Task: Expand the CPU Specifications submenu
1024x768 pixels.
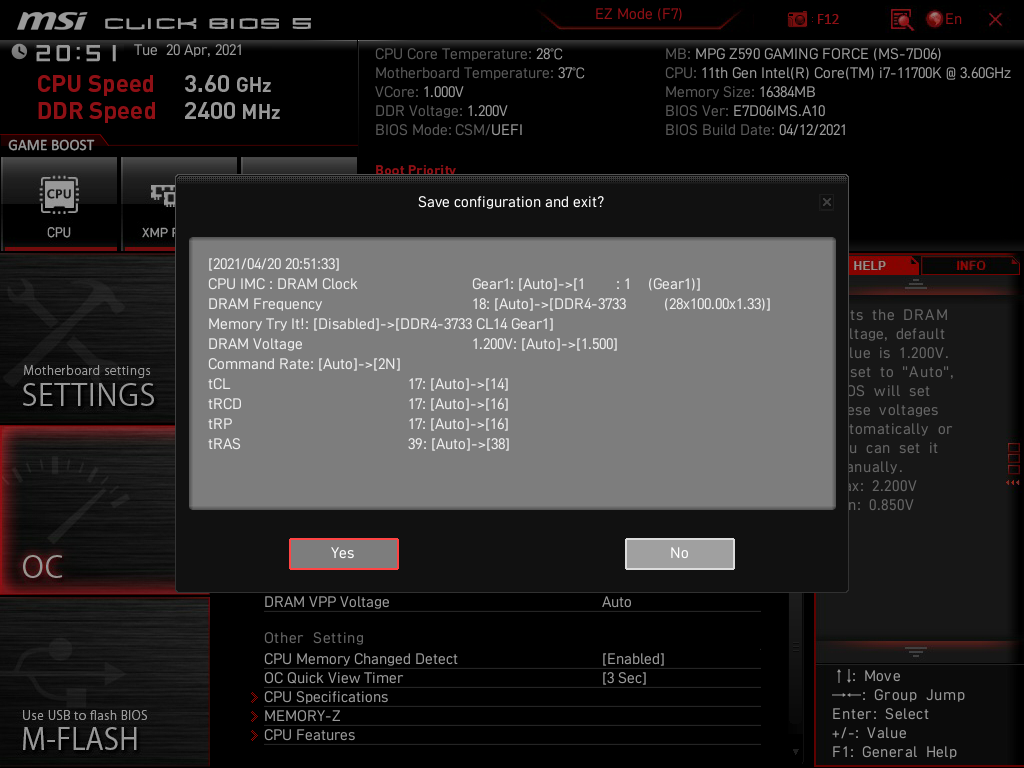Action: tap(325, 697)
